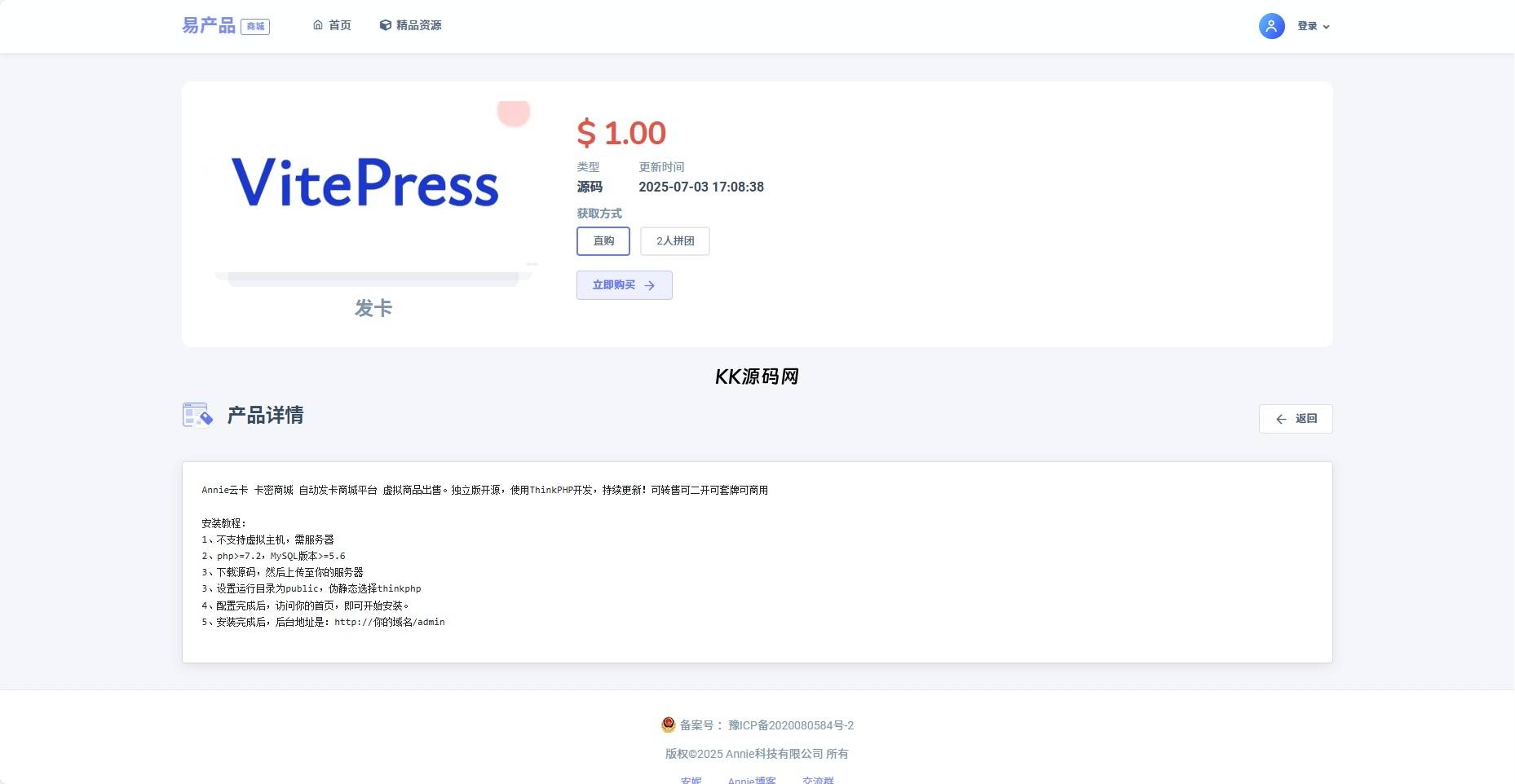Open the 精品资源 menu item
This screenshot has height=784, width=1515.
pyautogui.click(x=411, y=25)
